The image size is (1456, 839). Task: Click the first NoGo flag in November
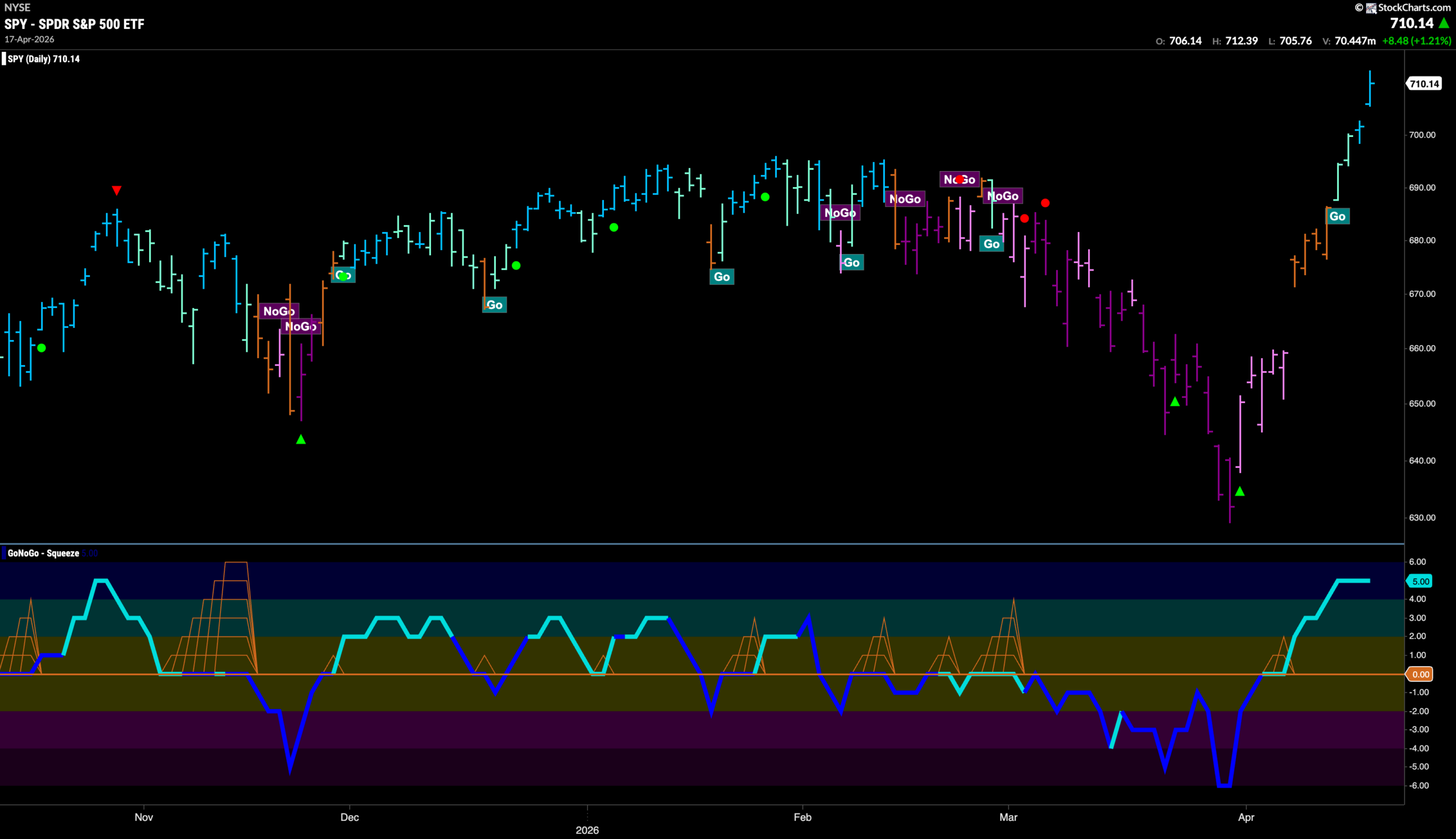(x=279, y=311)
